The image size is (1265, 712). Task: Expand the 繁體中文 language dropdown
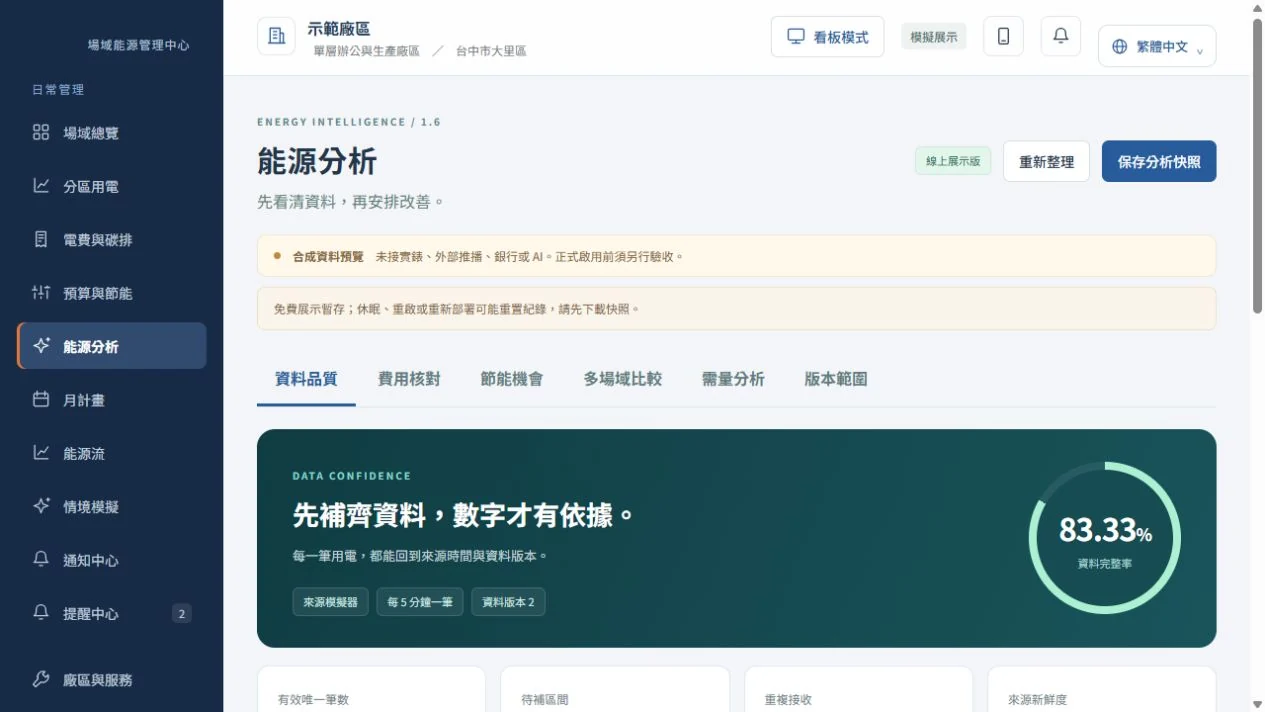click(x=1157, y=46)
